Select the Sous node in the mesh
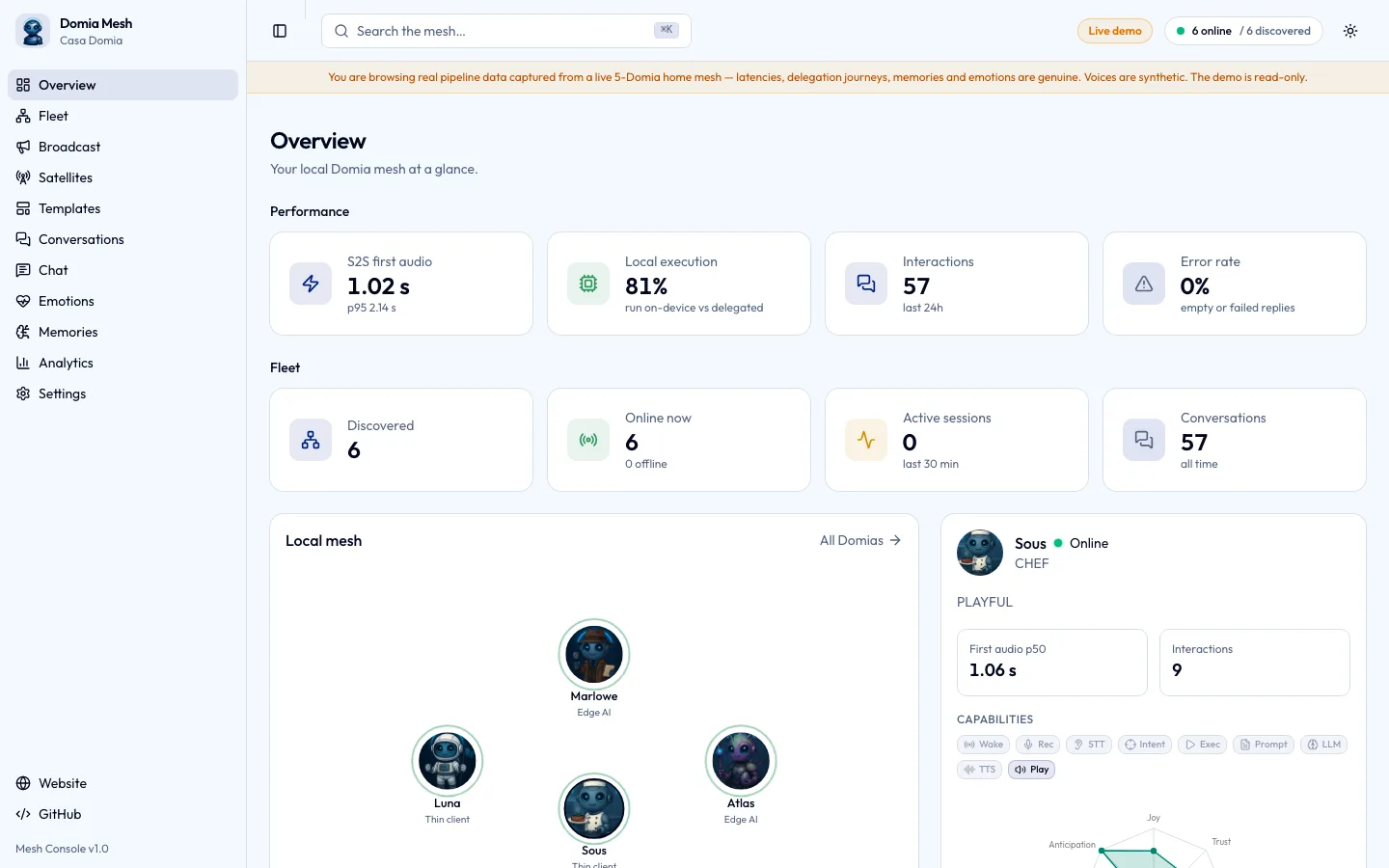 tap(594, 808)
